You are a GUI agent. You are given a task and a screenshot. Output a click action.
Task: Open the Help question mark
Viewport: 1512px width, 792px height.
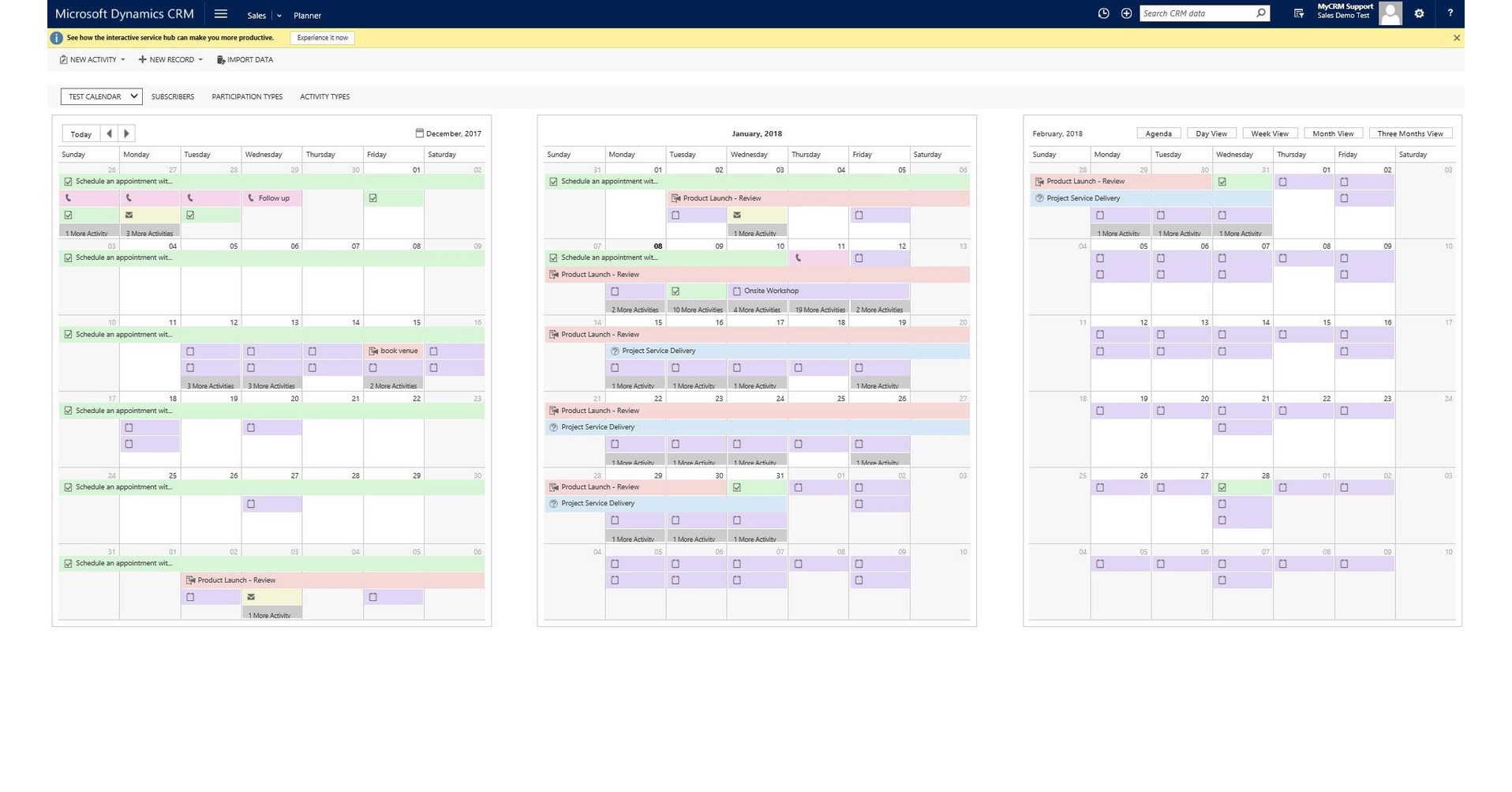pos(1450,13)
